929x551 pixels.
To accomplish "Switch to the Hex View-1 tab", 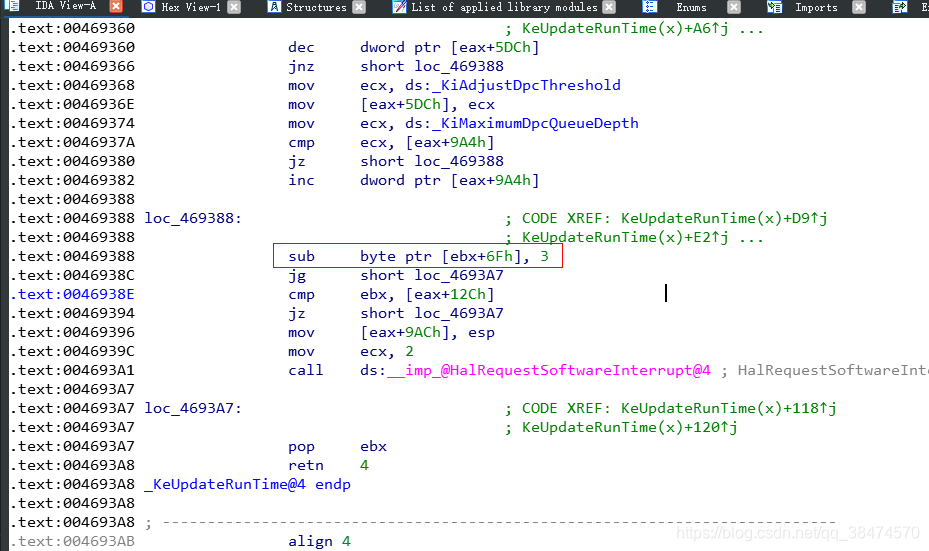I will click(191, 7).
